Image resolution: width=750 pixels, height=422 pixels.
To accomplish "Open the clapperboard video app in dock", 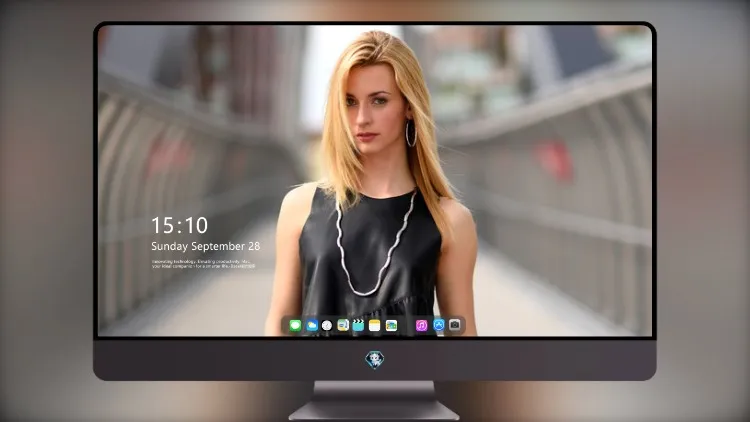I will [358, 325].
